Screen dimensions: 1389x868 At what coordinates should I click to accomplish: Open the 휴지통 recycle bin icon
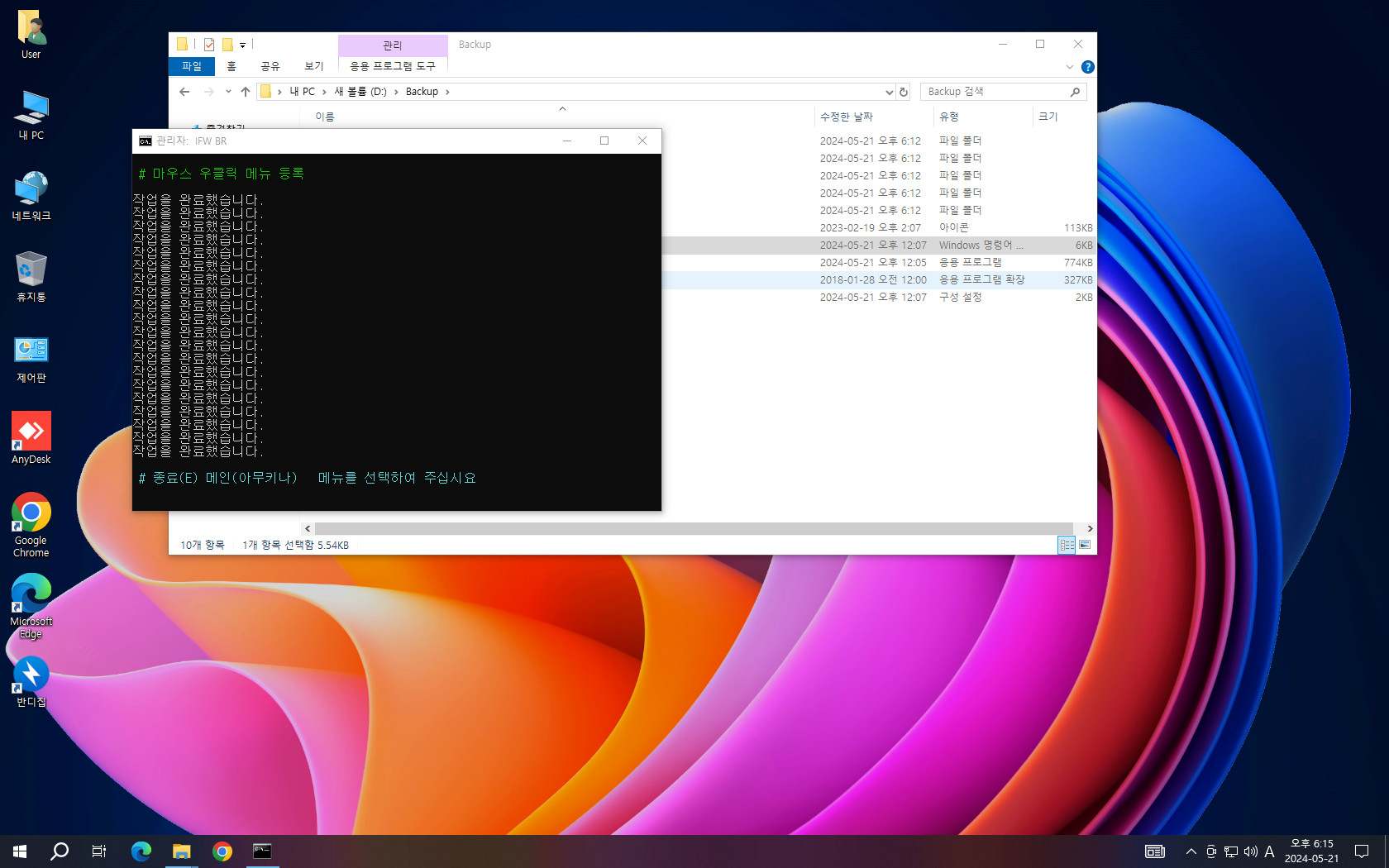tap(31, 277)
